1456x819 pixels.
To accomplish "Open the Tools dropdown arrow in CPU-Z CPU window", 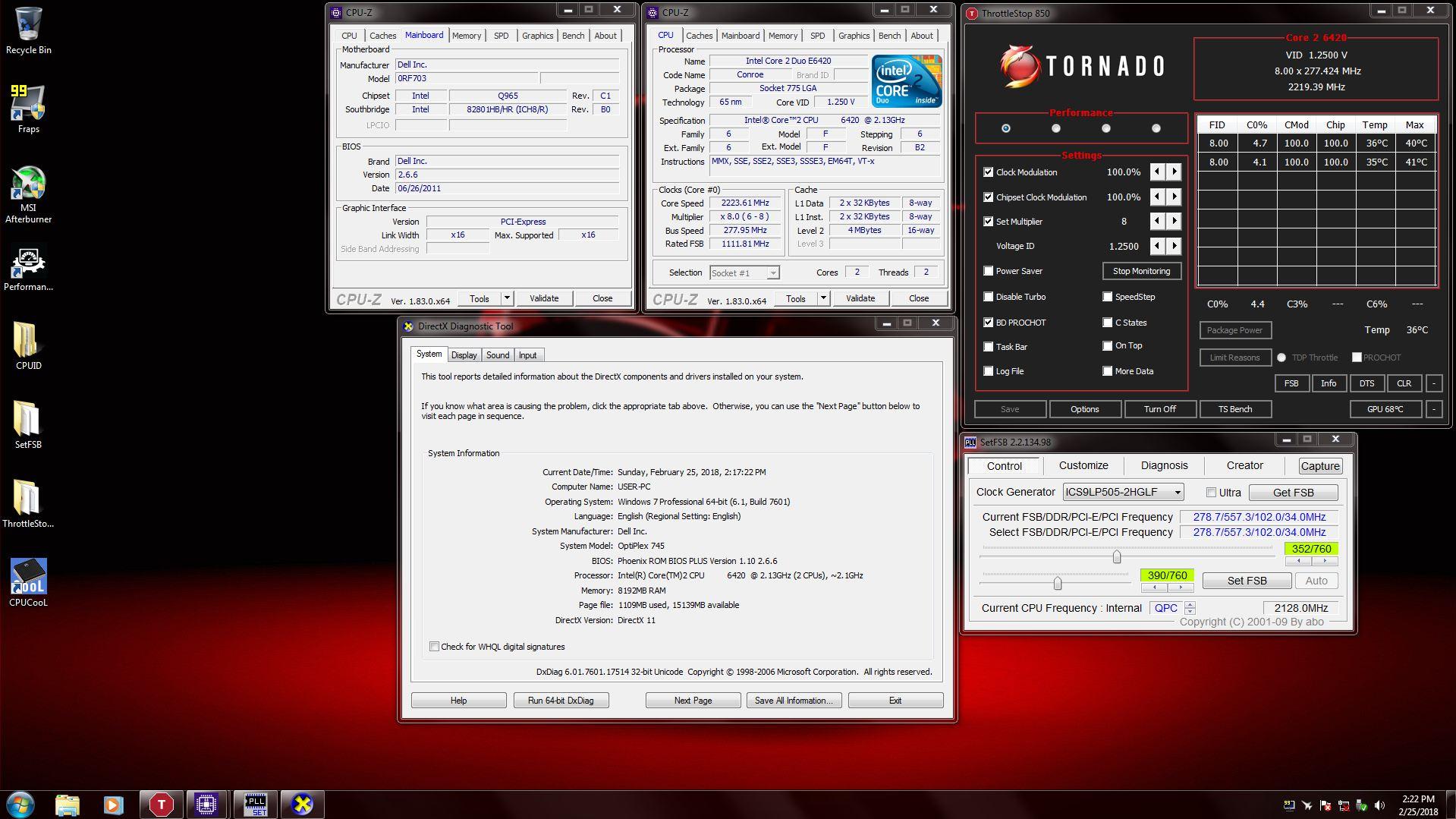I will coord(823,298).
